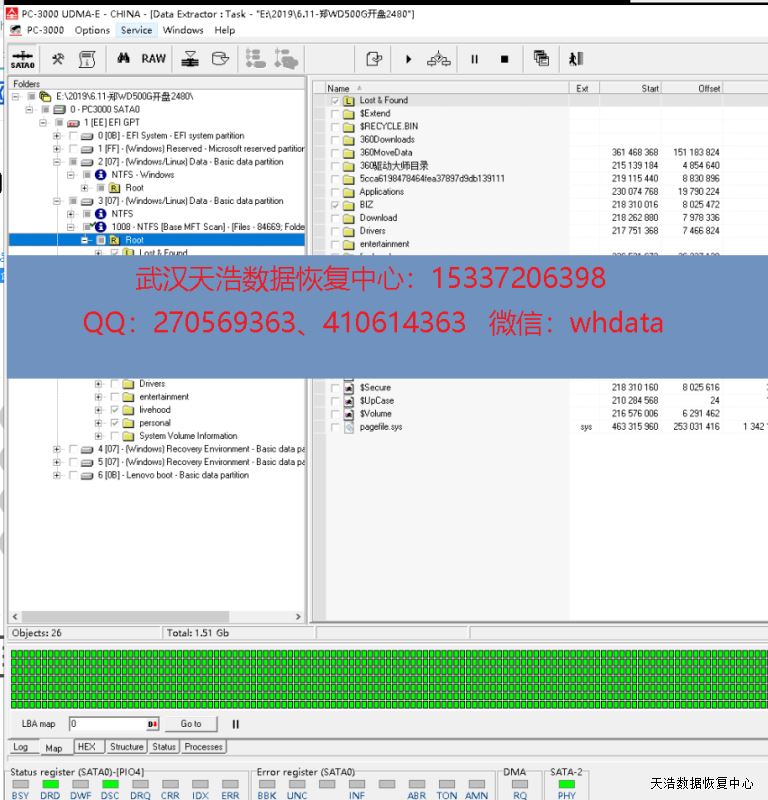Expand the Lenovo boot partition node

pyautogui.click(x=57, y=475)
